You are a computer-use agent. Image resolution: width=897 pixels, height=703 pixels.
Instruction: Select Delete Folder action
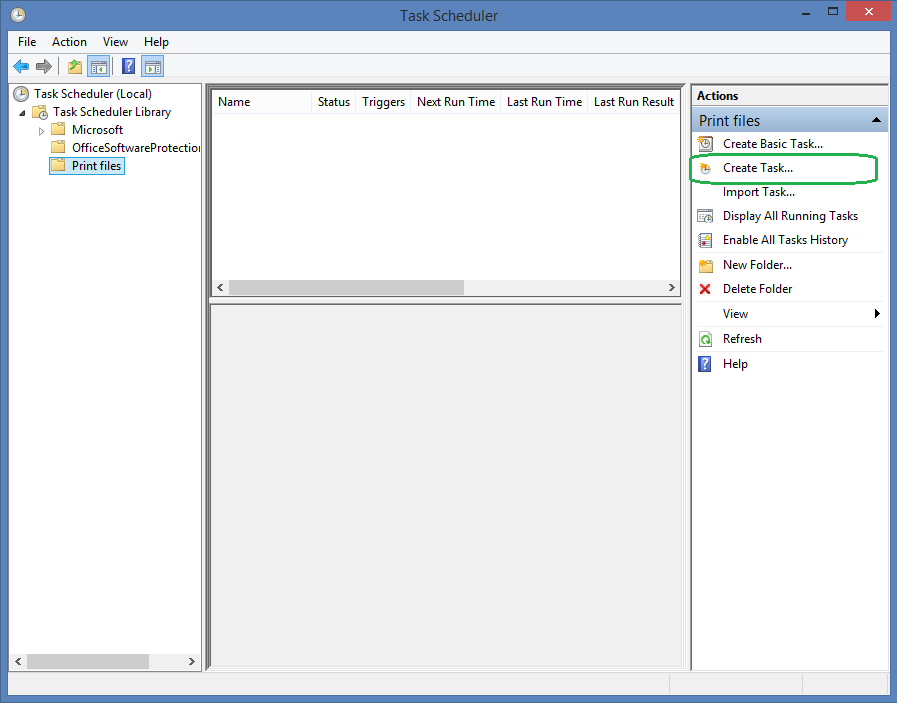point(757,289)
